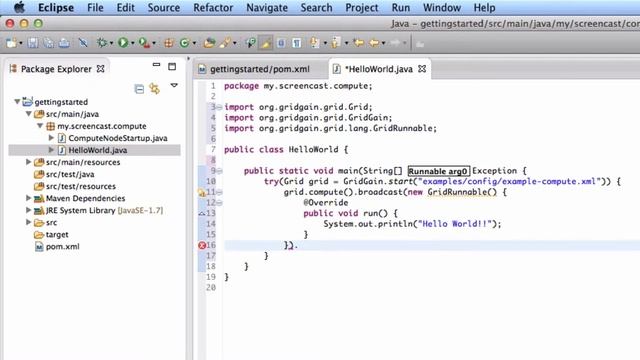Toggle the Skip All Breakpoints icon
Screen dimensions: 640x360
[x=83, y=43]
